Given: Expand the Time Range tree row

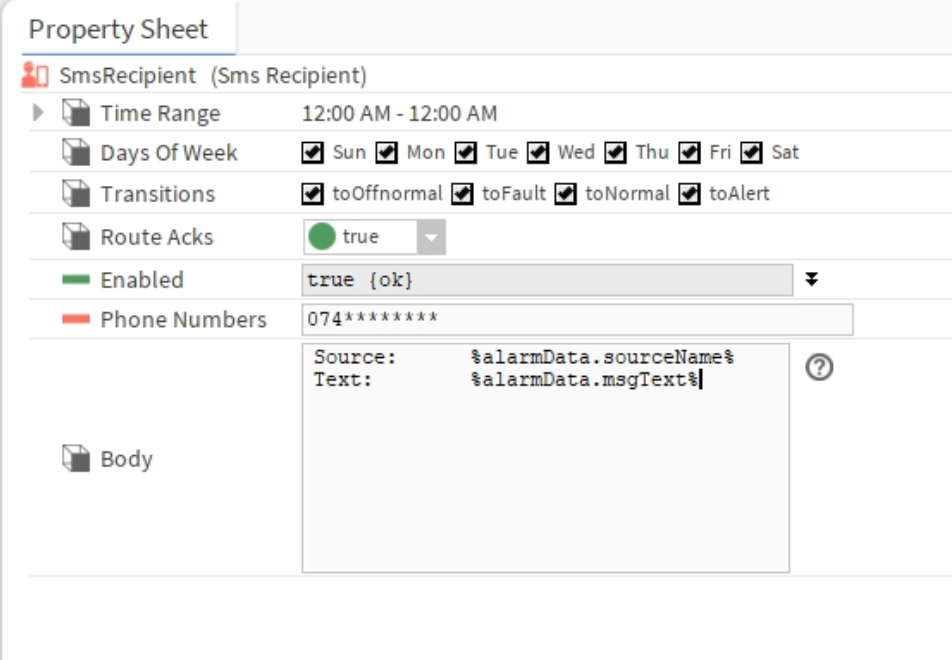Looking at the screenshot, I should coord(40,113).
